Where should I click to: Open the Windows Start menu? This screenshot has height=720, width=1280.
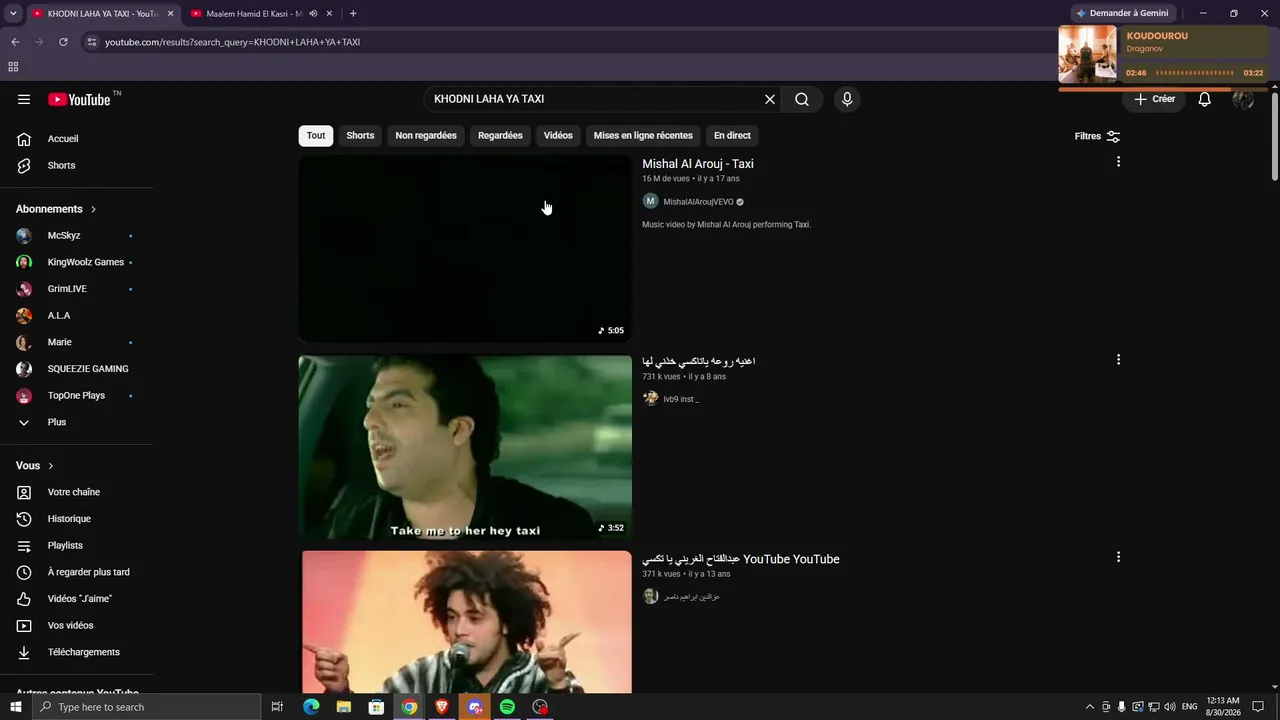click(15, 707)
